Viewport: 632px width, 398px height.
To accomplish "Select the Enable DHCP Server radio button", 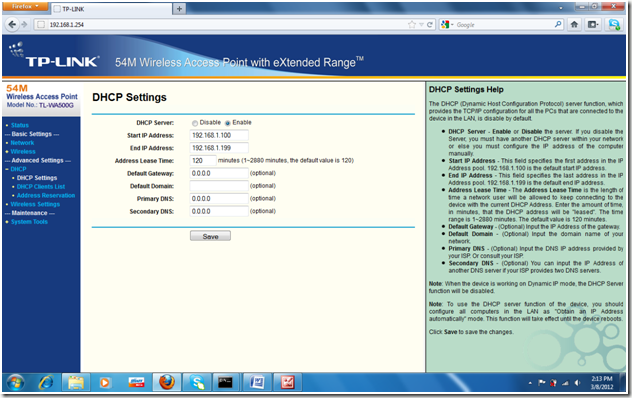I will pyautogui.click(x=228, y=123).
